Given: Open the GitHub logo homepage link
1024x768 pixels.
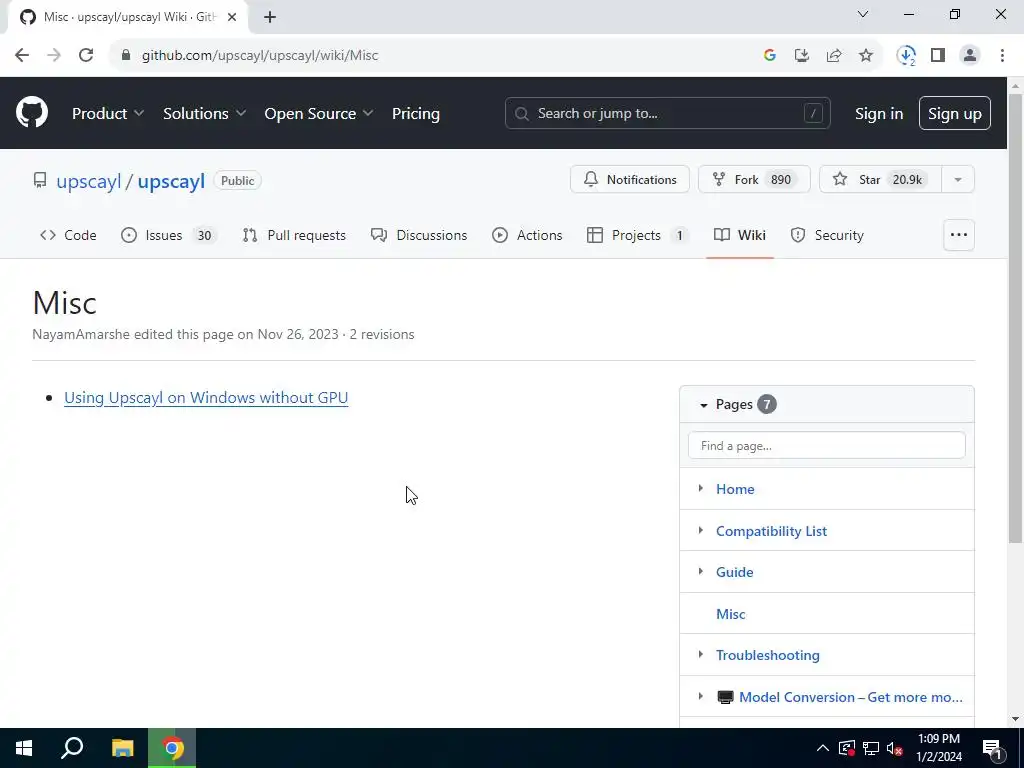Looking at the screenshot, I should pos(32,113).
